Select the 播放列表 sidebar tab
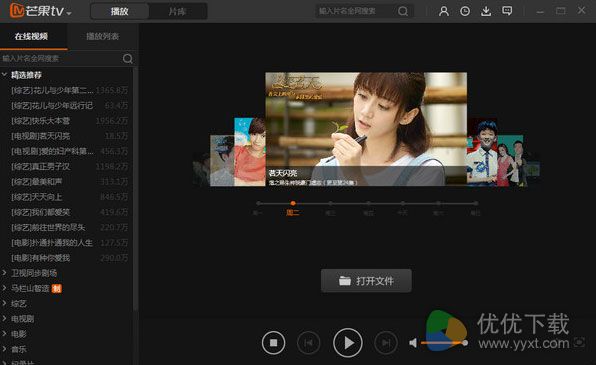596x365 pixels. [x=103, y=36]
